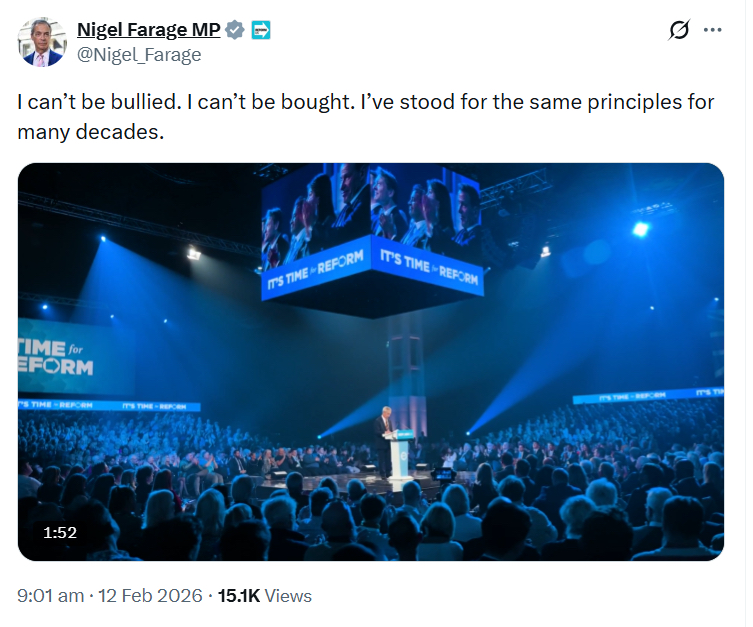Open the three-dot more options menu
Image resolution: width=753 pixels, height=627 pixels.
tap(713, 30)
